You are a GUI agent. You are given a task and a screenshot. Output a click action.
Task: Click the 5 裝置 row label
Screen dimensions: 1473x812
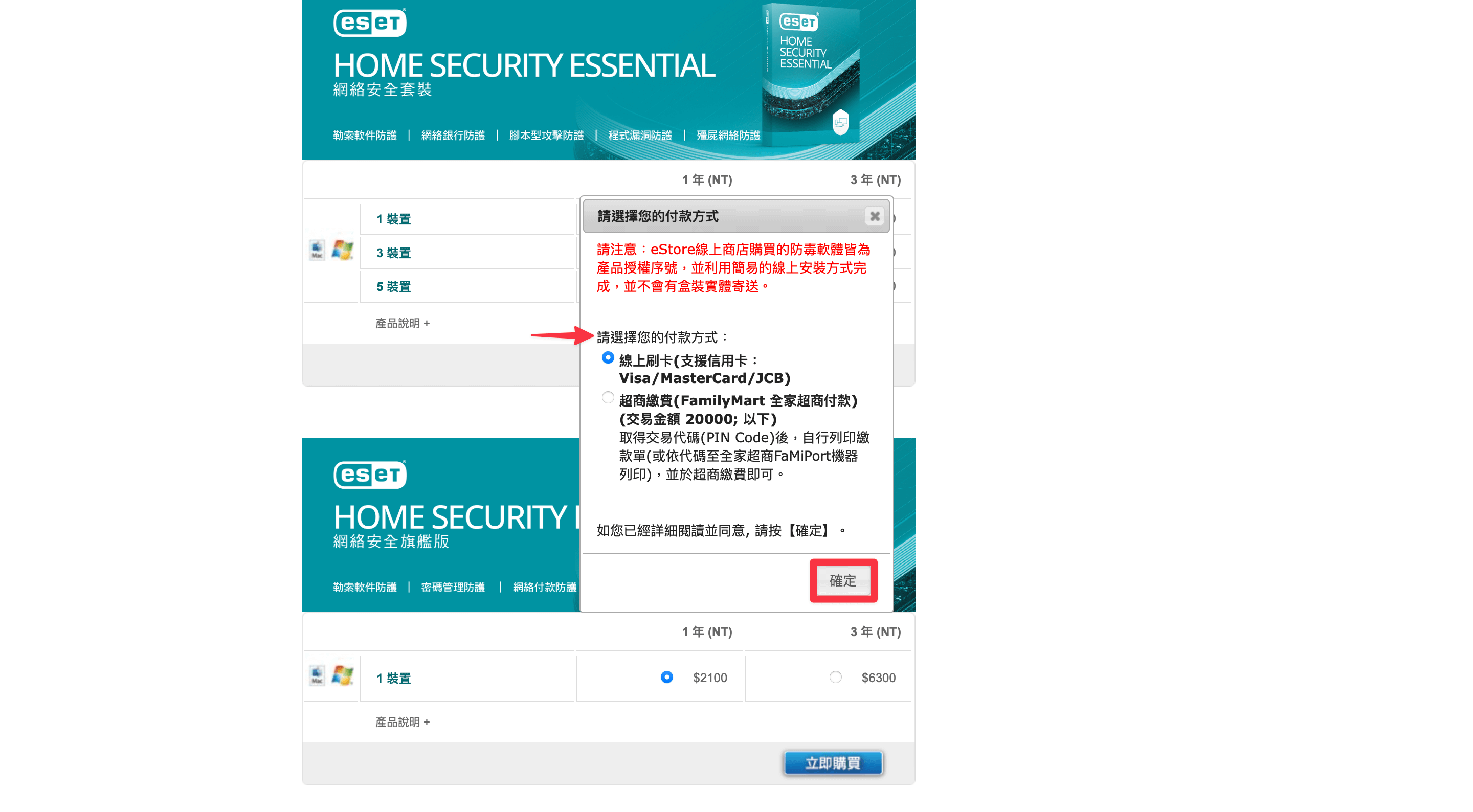(x=393, y=286)
